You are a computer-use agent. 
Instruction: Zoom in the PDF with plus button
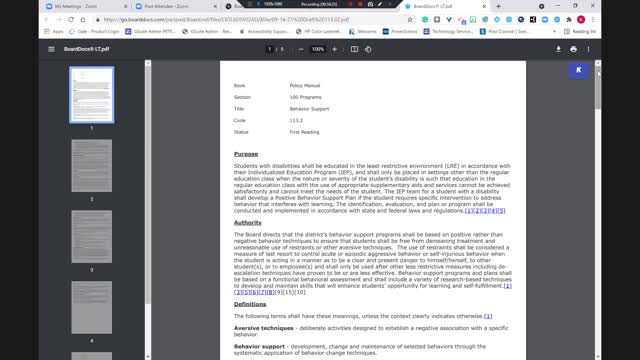coord(334,49)
